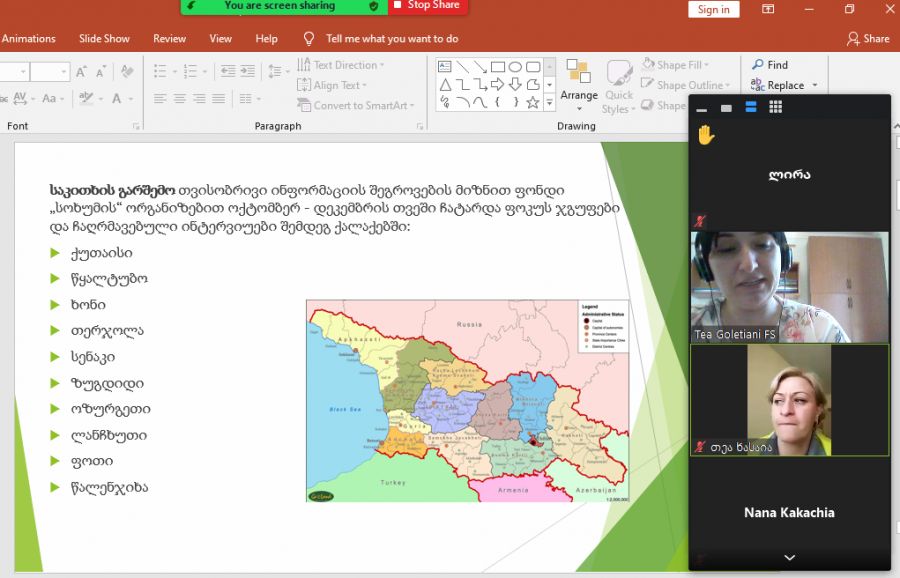Viewport: 900px width, 578px height.
Task: Click the Increase Indent icon
Action: pyautogui.click(x=248, y=71)
